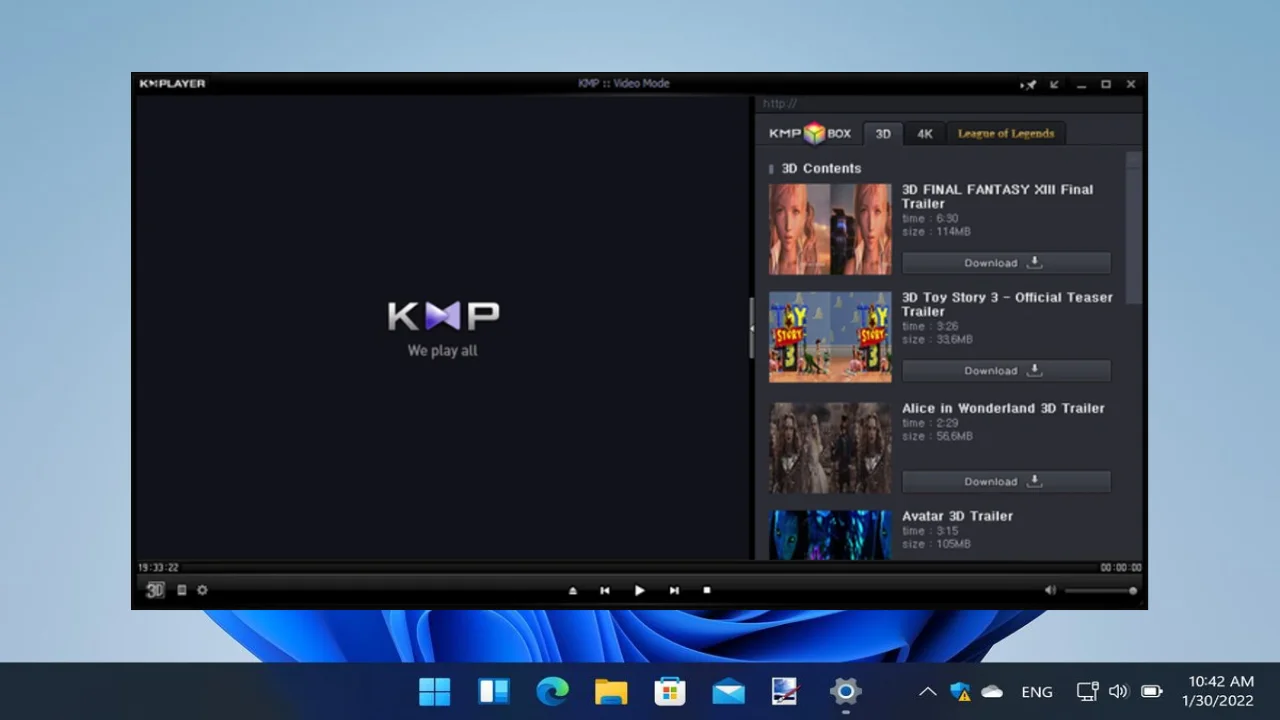Mute audio using the speaker icon
The width and height of the screenshot is (1280, 720).
coord(1050,590)
